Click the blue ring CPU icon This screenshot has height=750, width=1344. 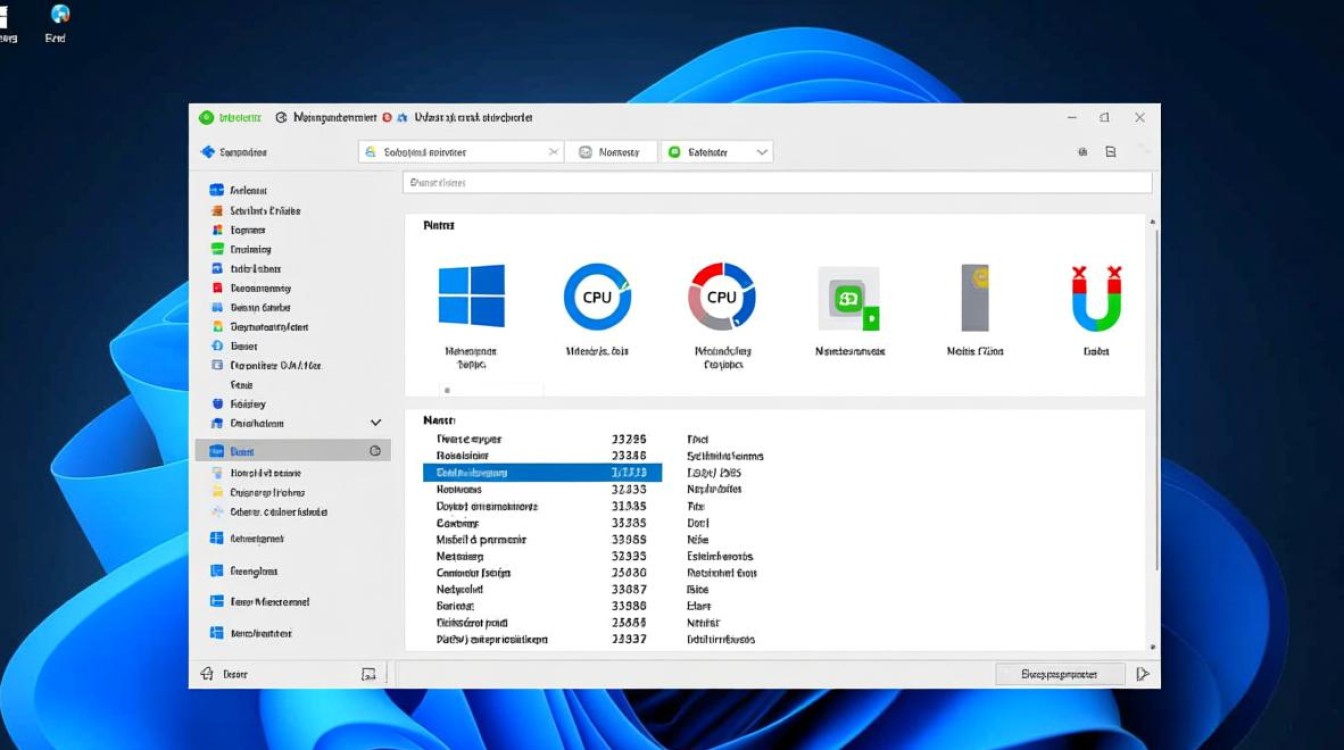point(597,297)
